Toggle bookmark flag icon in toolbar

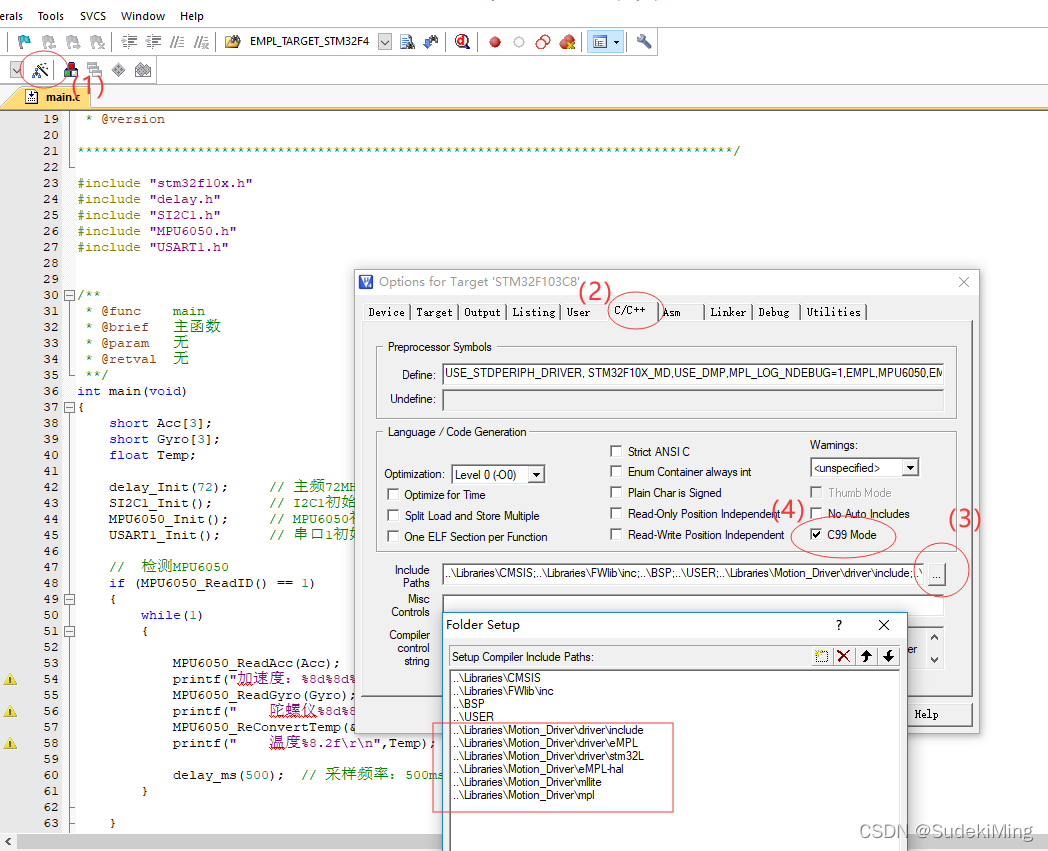click(24, 42)
